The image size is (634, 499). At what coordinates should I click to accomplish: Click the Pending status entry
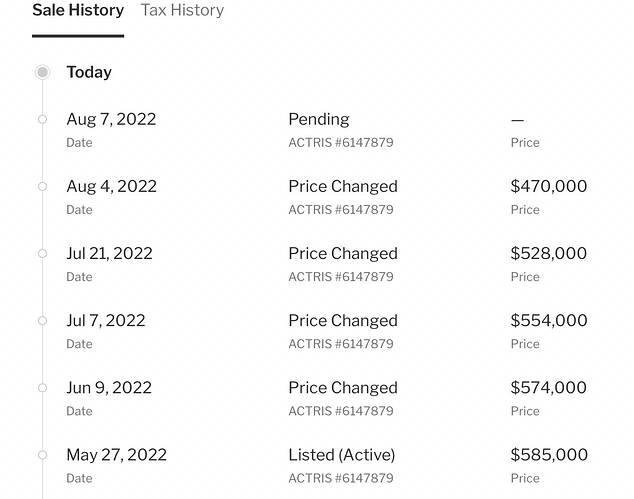pyautogui.click(x=319, y=120)
